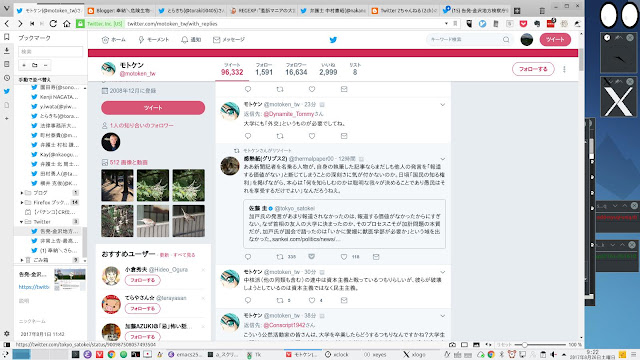Click the Pocket extension icon

click(x=523, y=24)
